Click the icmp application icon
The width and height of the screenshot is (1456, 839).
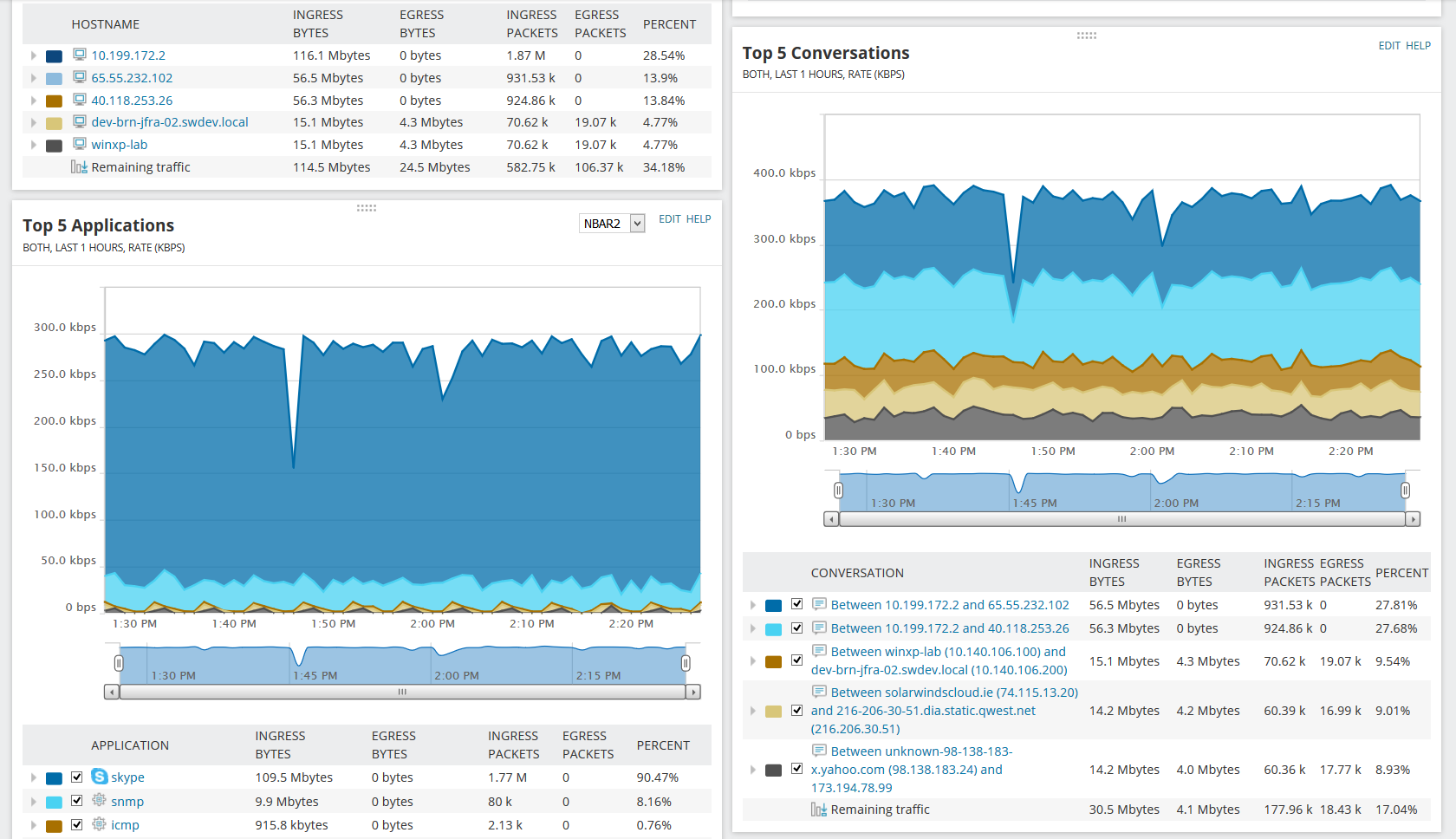(99, 825)
